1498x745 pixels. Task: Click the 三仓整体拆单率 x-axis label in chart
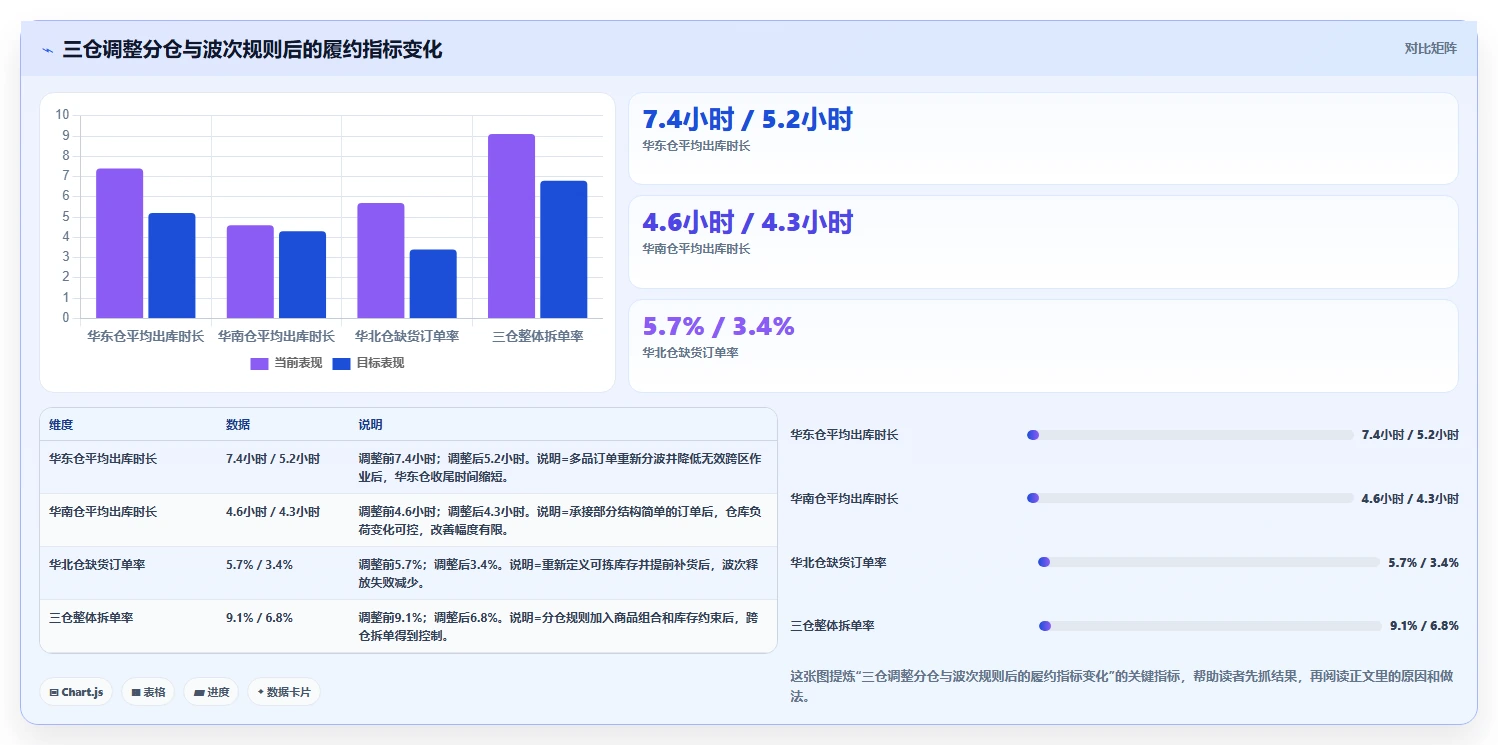[x=538, y=337]
